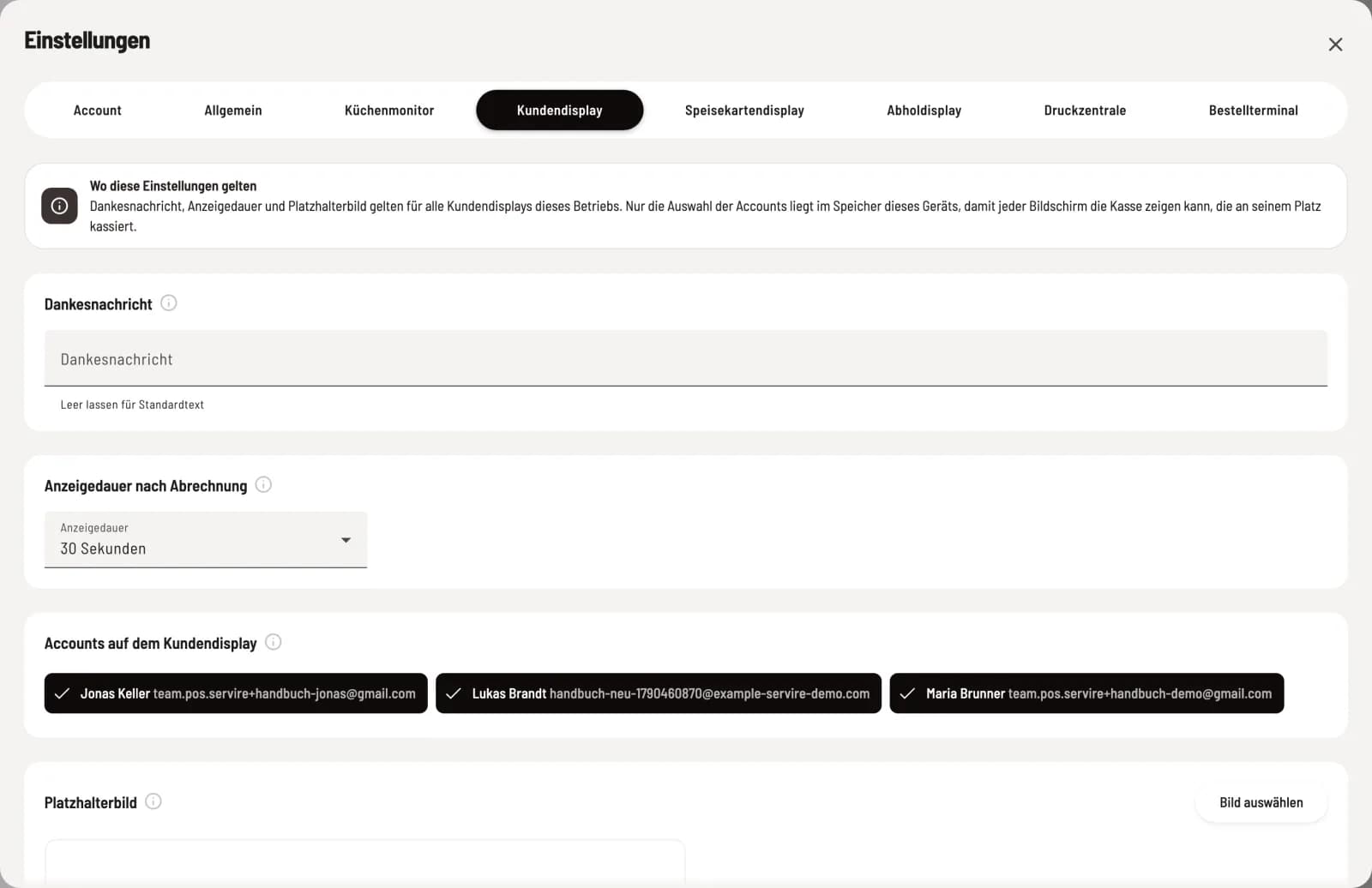Toggle the Lukas Brandt account chip
1372x888 pixels.
[659, 693]
